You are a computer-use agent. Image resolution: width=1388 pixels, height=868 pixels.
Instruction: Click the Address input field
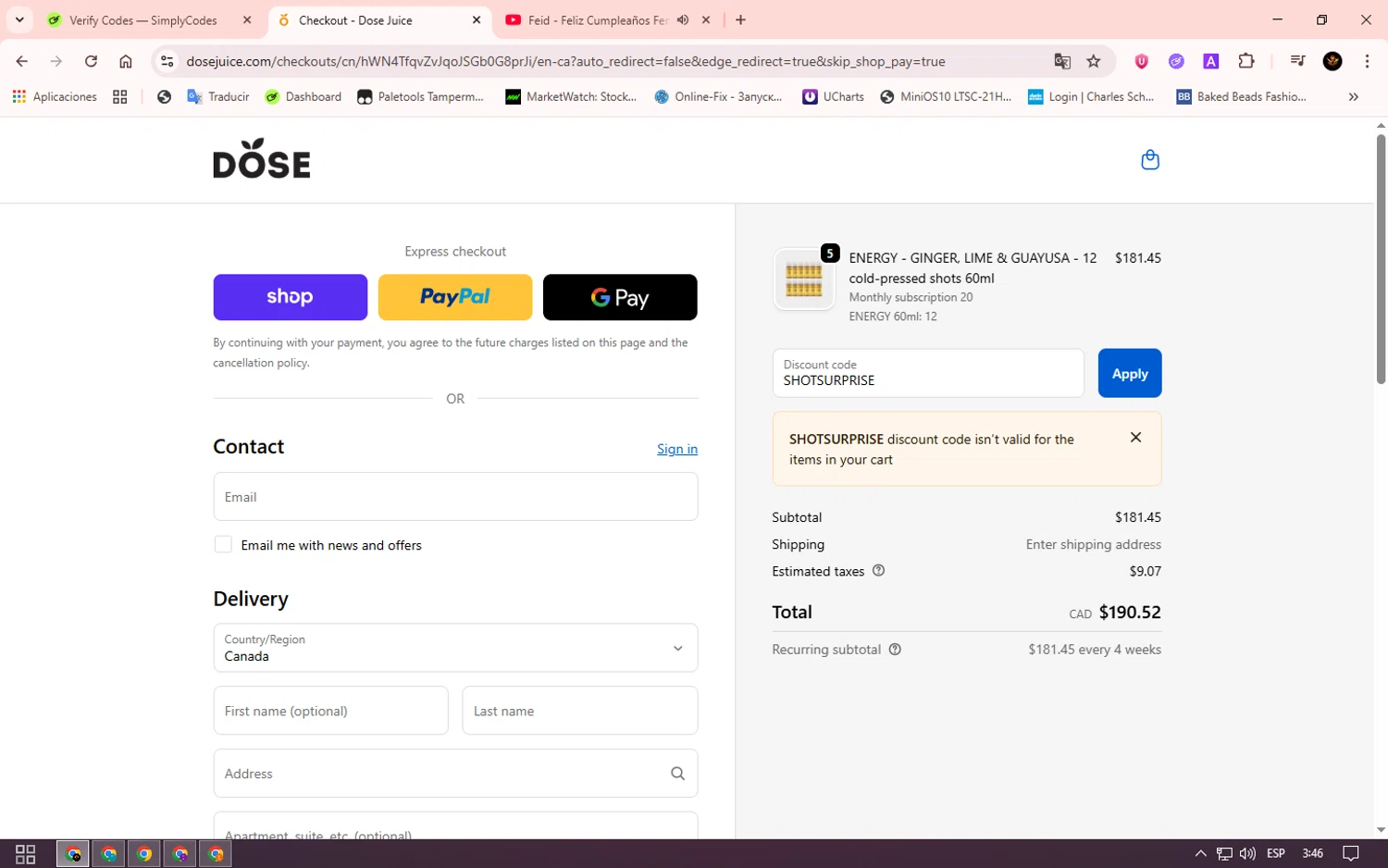(455, 774)
